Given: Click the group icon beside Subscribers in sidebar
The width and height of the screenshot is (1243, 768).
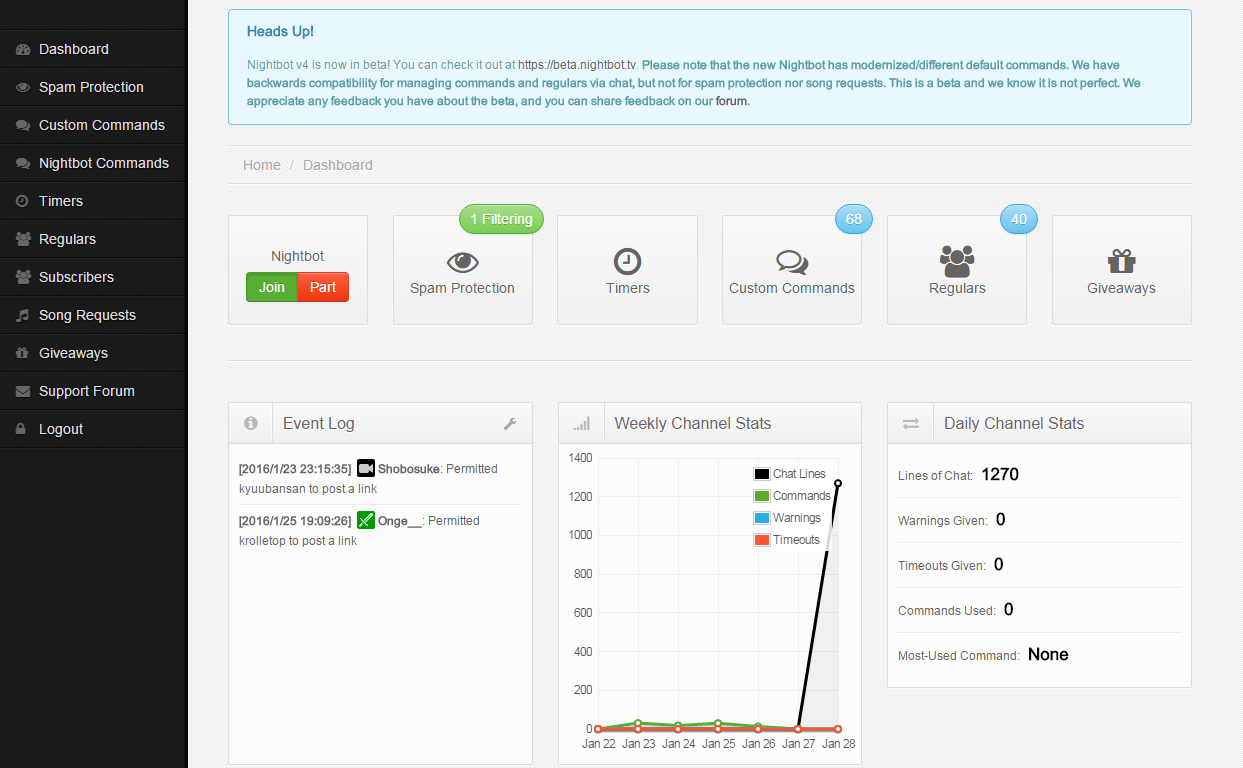Looking at the screenshot, I should tap(23, 277).
